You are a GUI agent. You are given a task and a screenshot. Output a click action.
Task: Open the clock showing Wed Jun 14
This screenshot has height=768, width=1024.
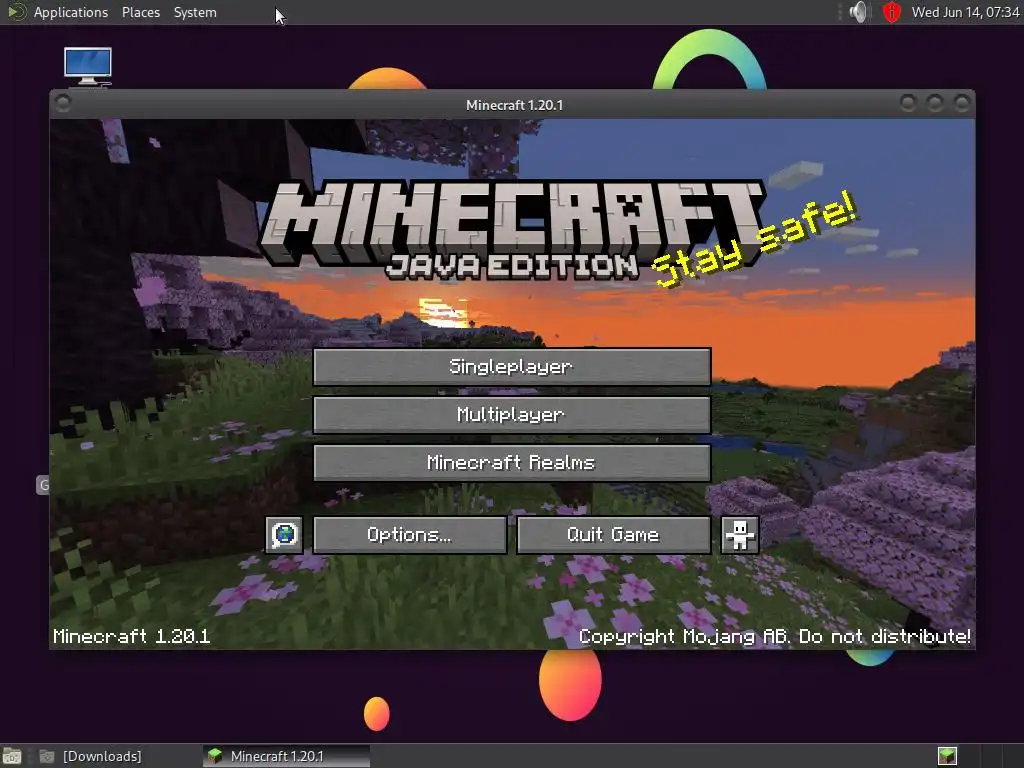(965, 12)
